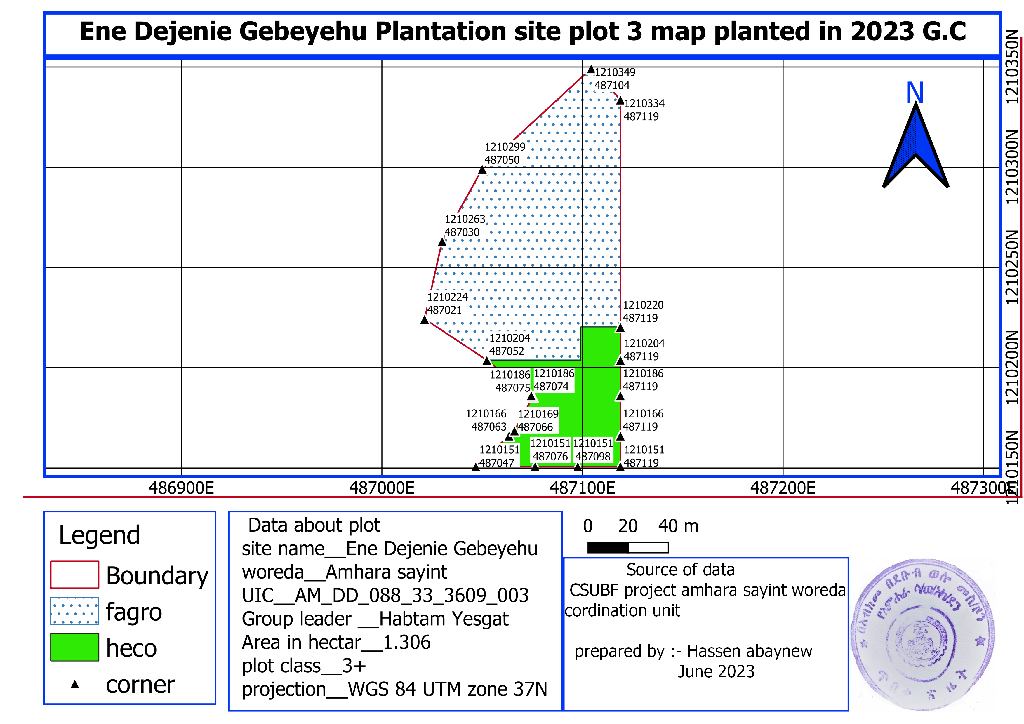
Task: Select the 'Area in hectar__1.306' text line
Action: click(x=336, y=643)
